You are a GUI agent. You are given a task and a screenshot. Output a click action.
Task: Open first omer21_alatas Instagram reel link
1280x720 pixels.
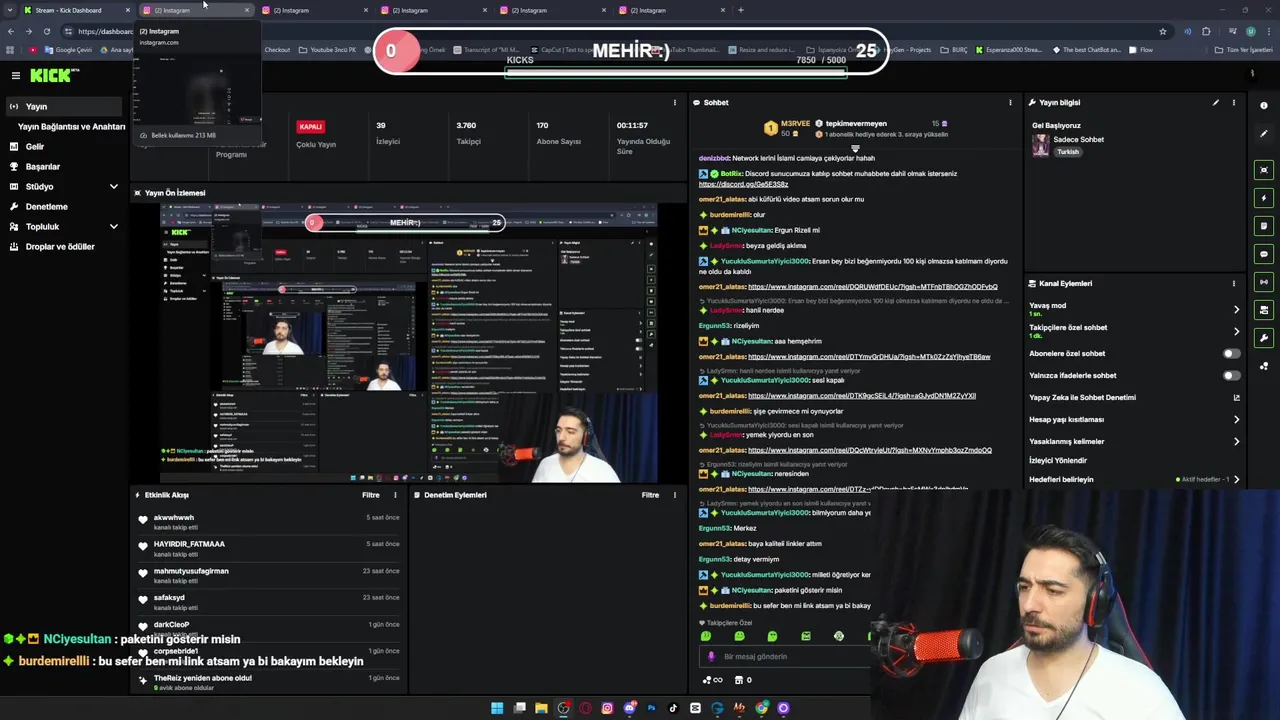[872, 287]
